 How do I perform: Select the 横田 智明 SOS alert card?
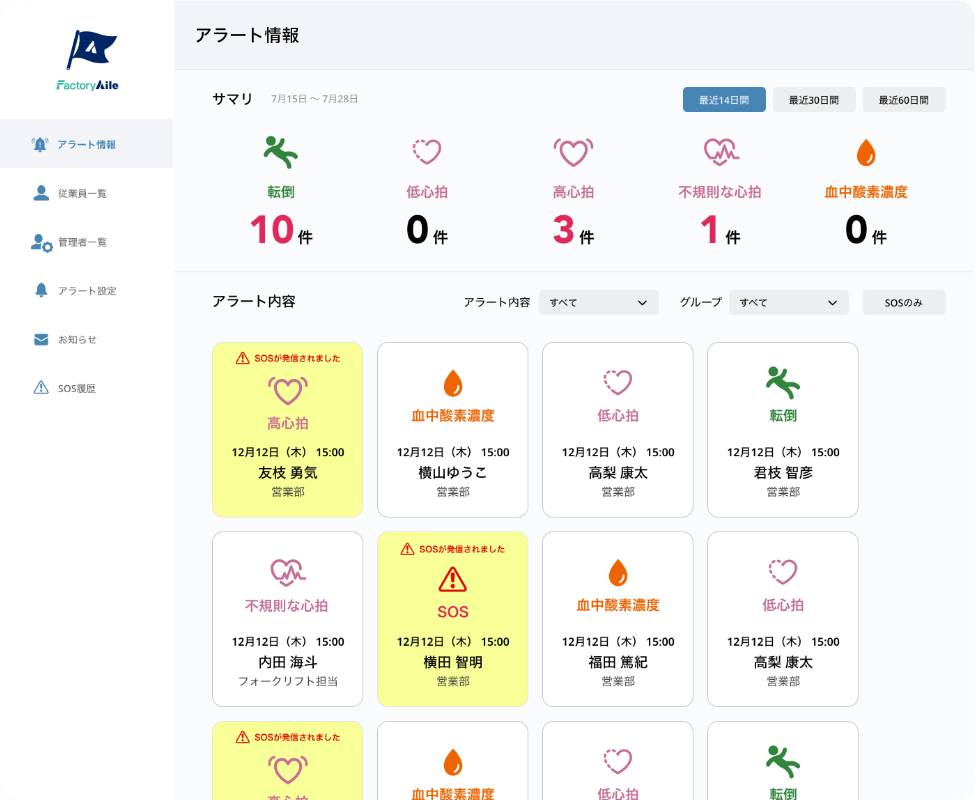tap(452, 619)
